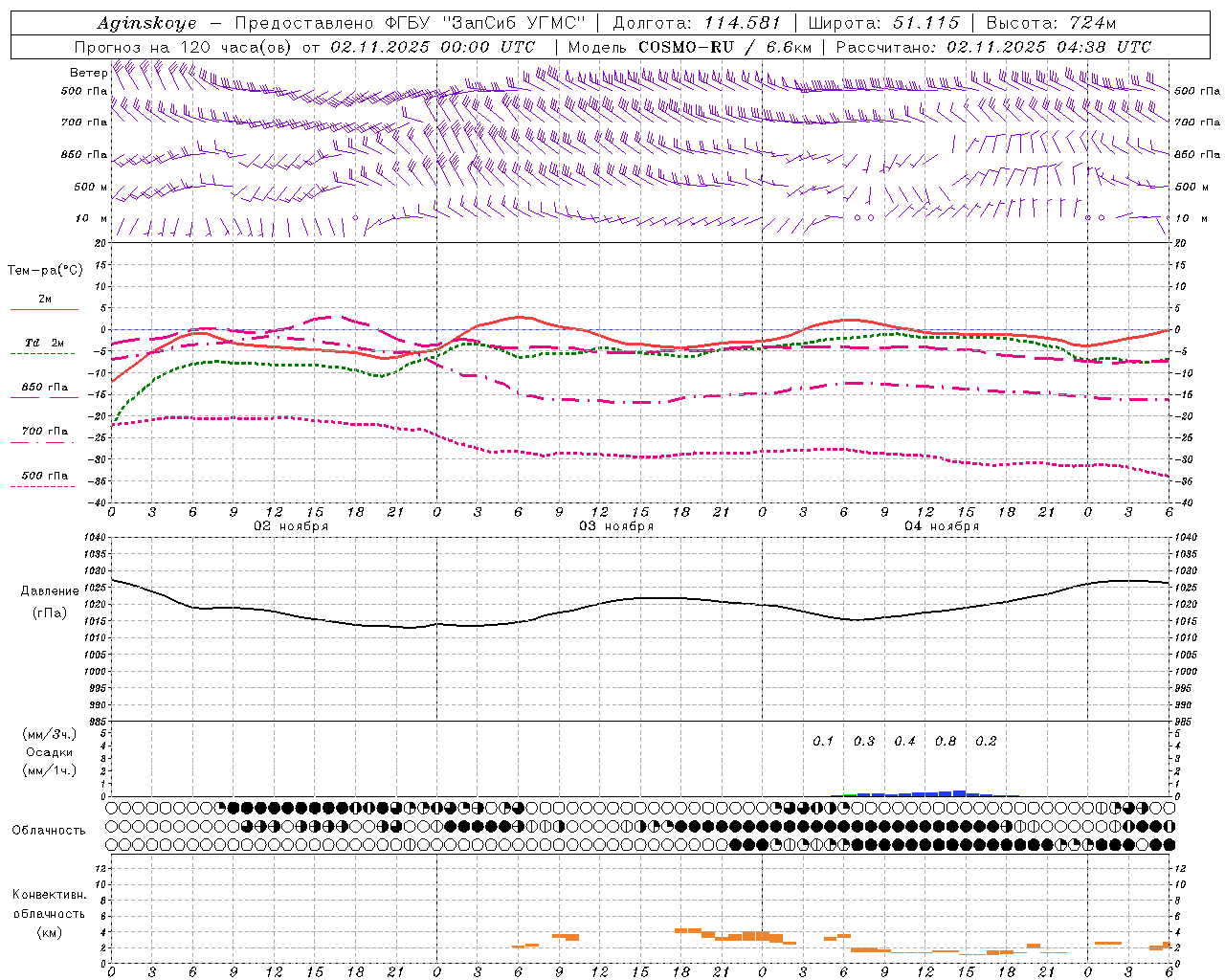Click the 0.8 precipitation amount
This screenshot has width=1225, height=980.
click(x=946, y=742)
